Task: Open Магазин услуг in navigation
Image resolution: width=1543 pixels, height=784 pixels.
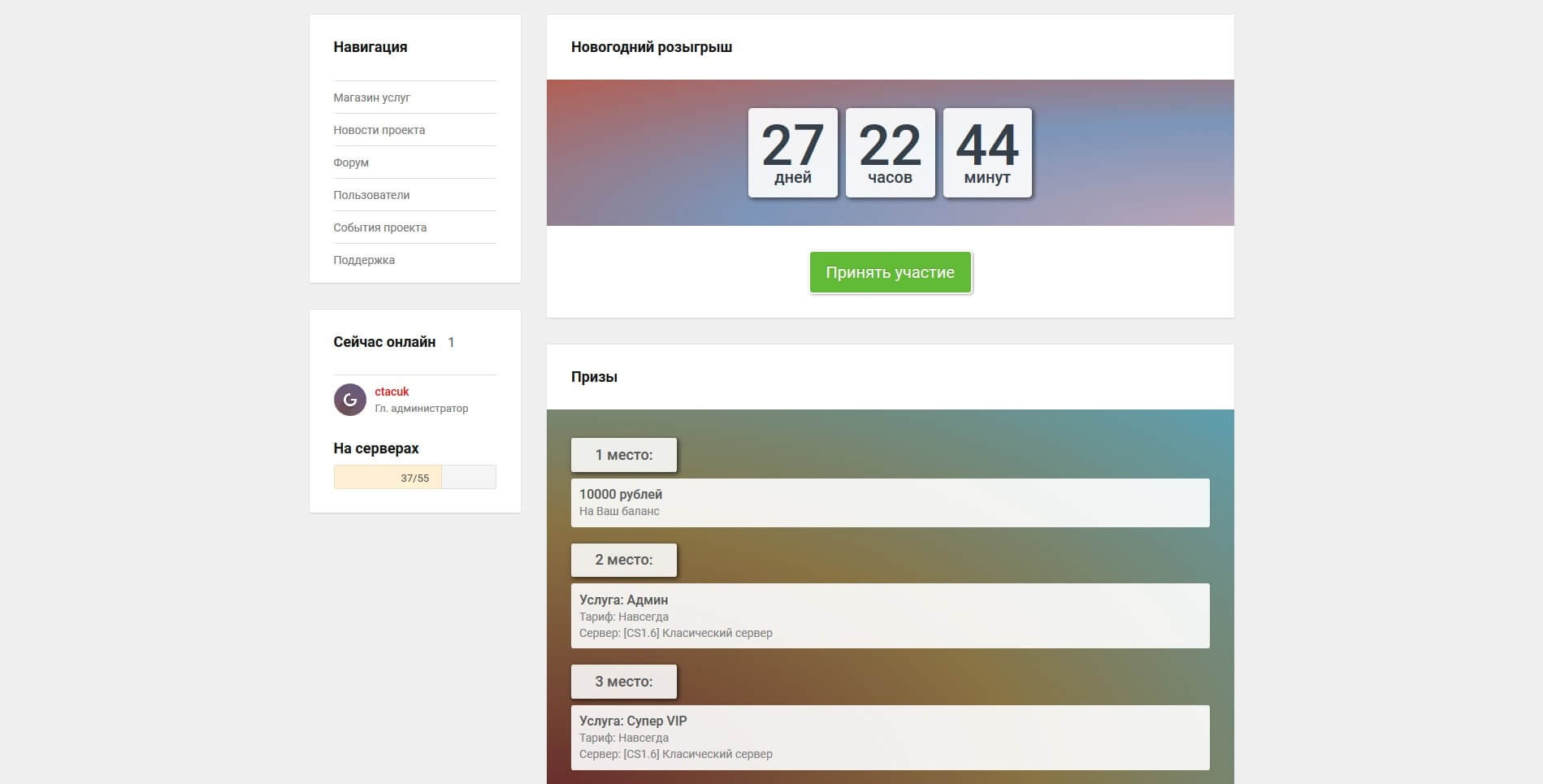Action: [x=371, y=97]
